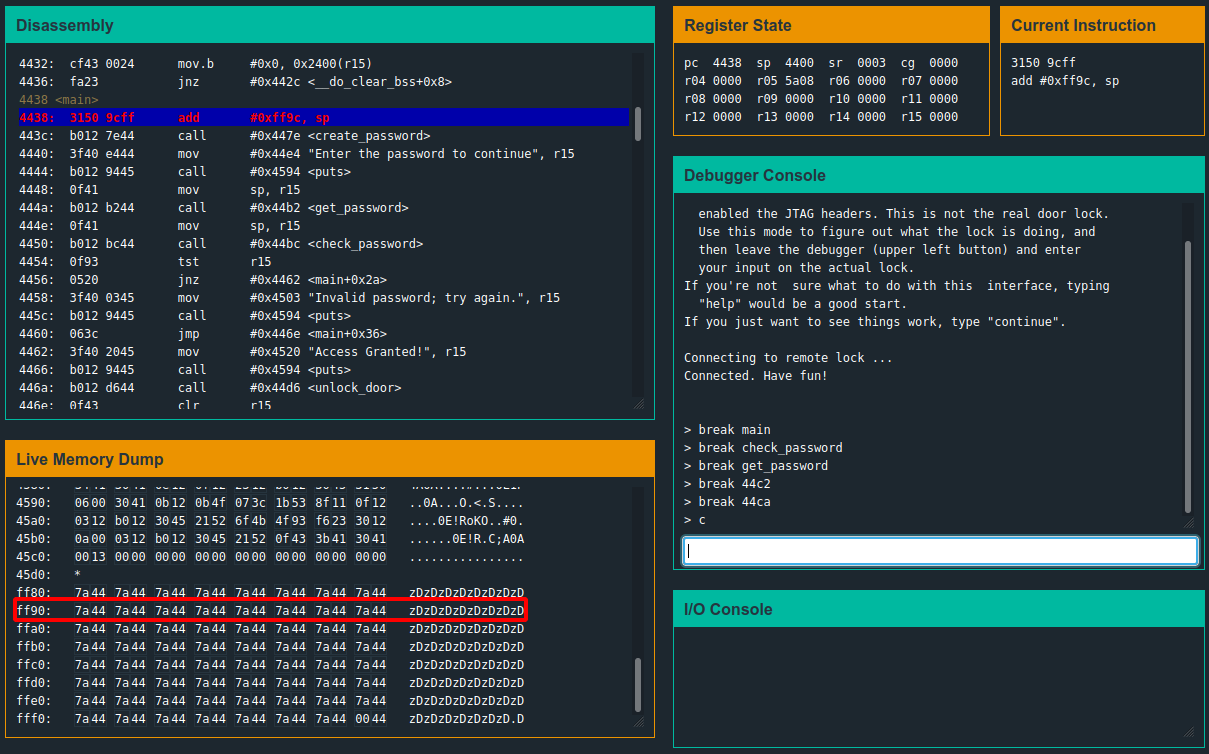Select the Live Memory Dump header

click(330, 459)
